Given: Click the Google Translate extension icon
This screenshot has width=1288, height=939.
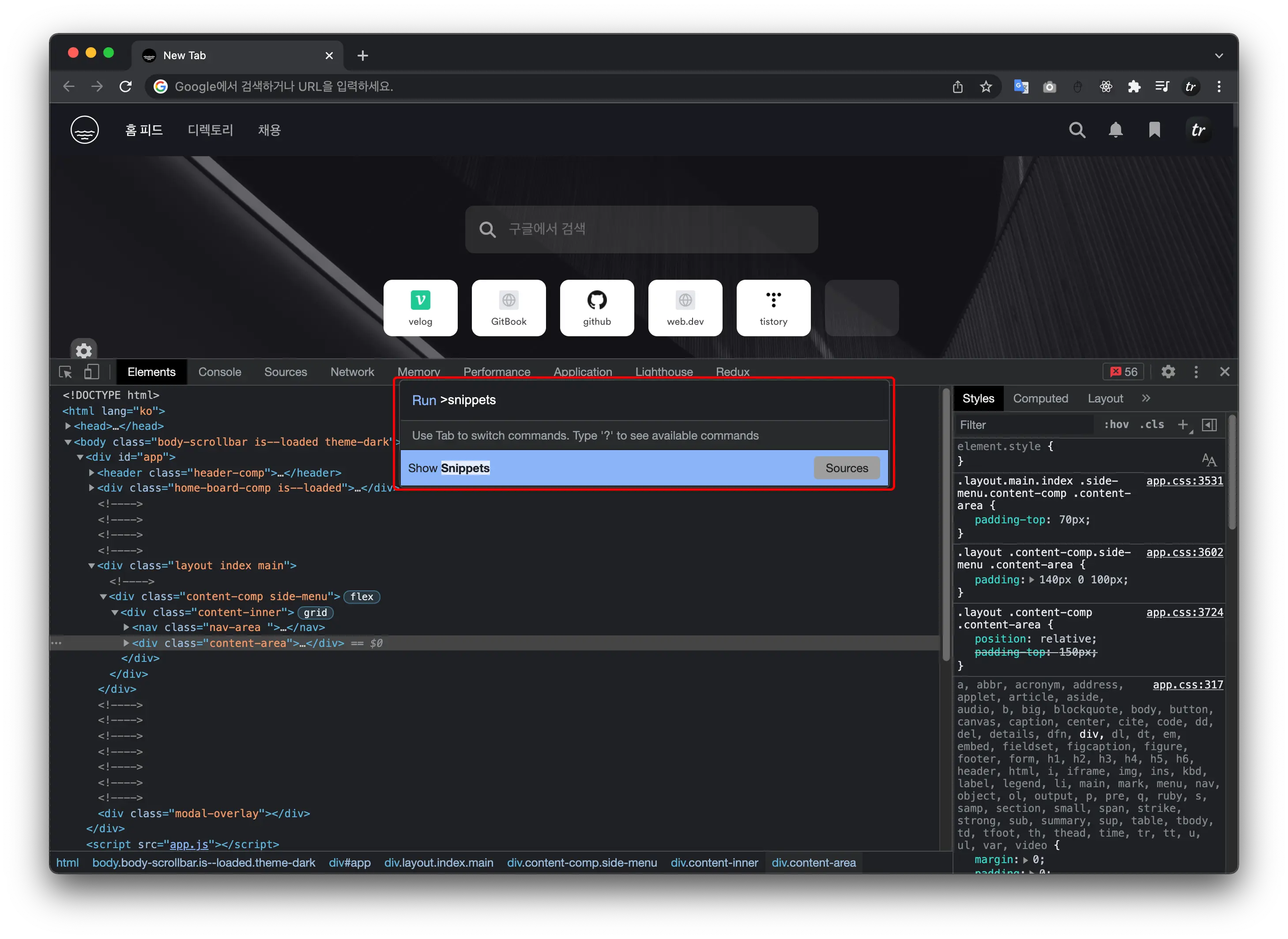Looking at the screenshot, I should [x=1021, y=86].
